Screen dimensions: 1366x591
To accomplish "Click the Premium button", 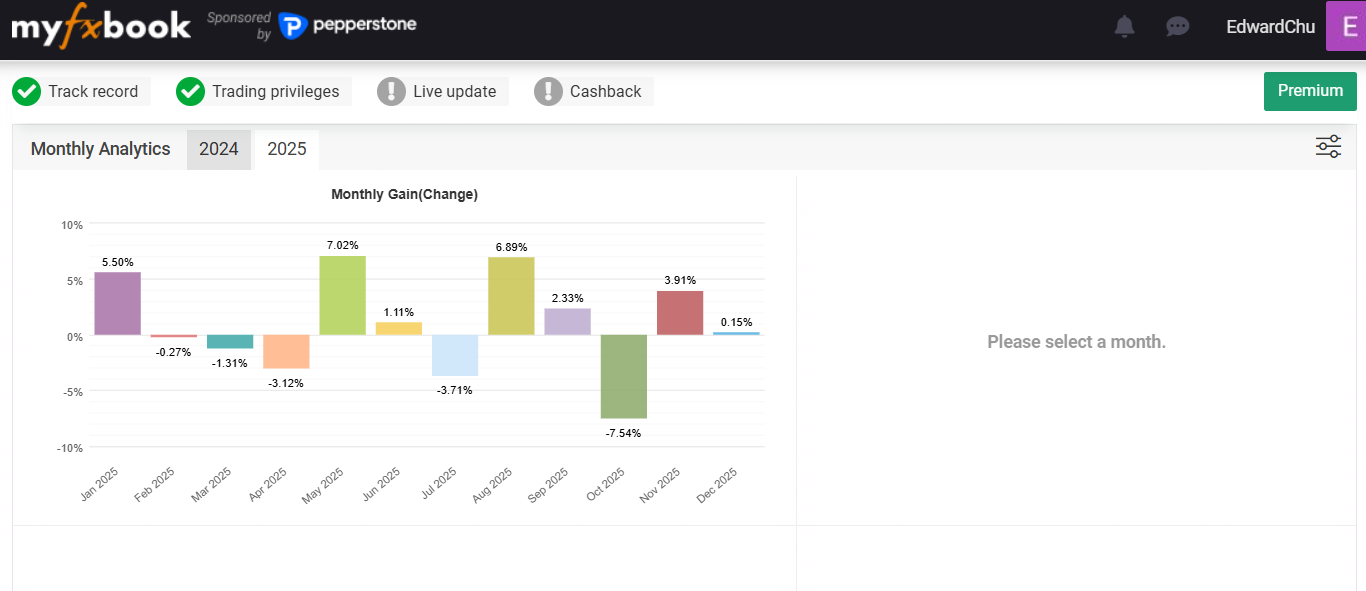I will pos(1310,91).
